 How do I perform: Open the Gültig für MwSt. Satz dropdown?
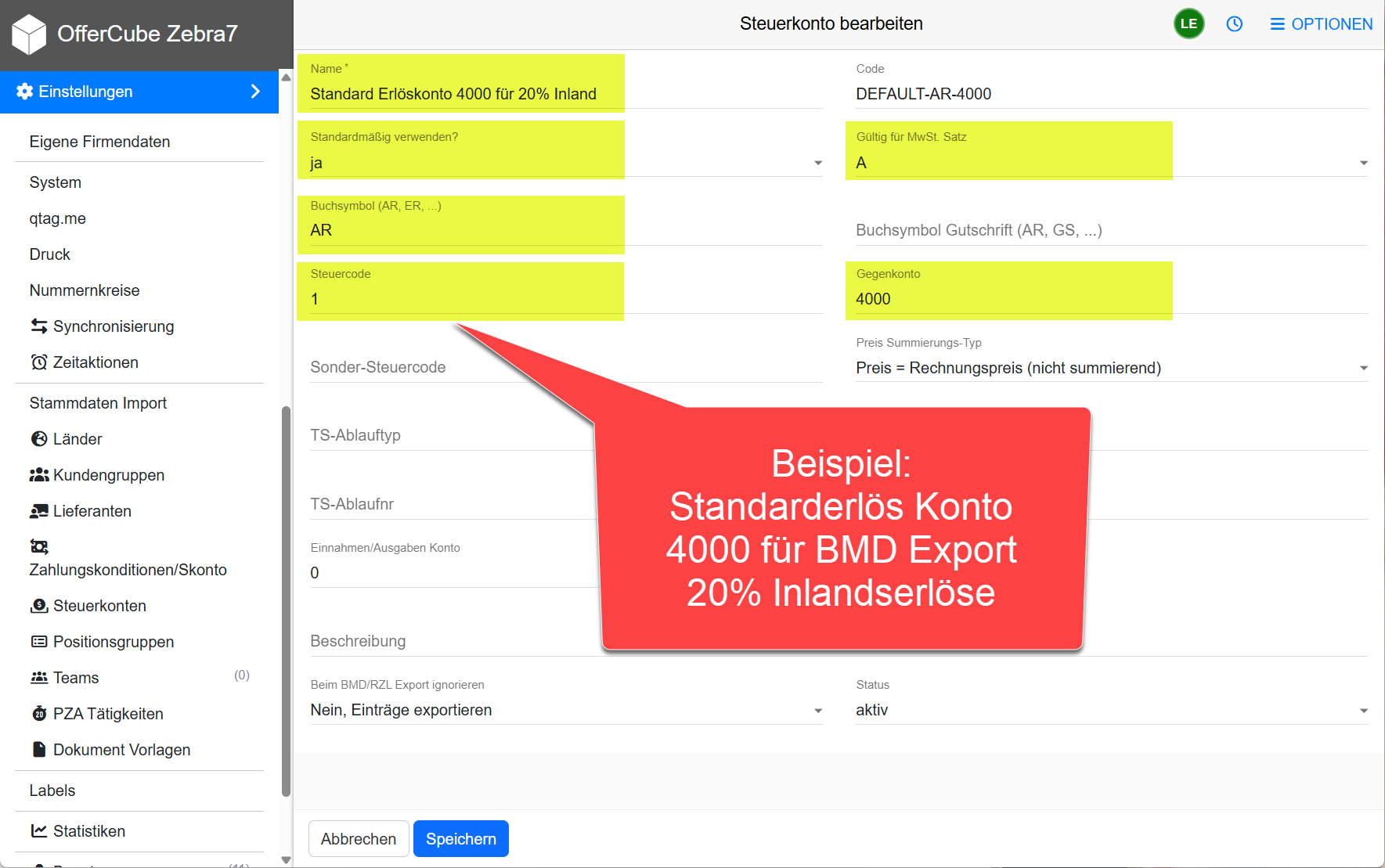click(x=1112, y=163)
